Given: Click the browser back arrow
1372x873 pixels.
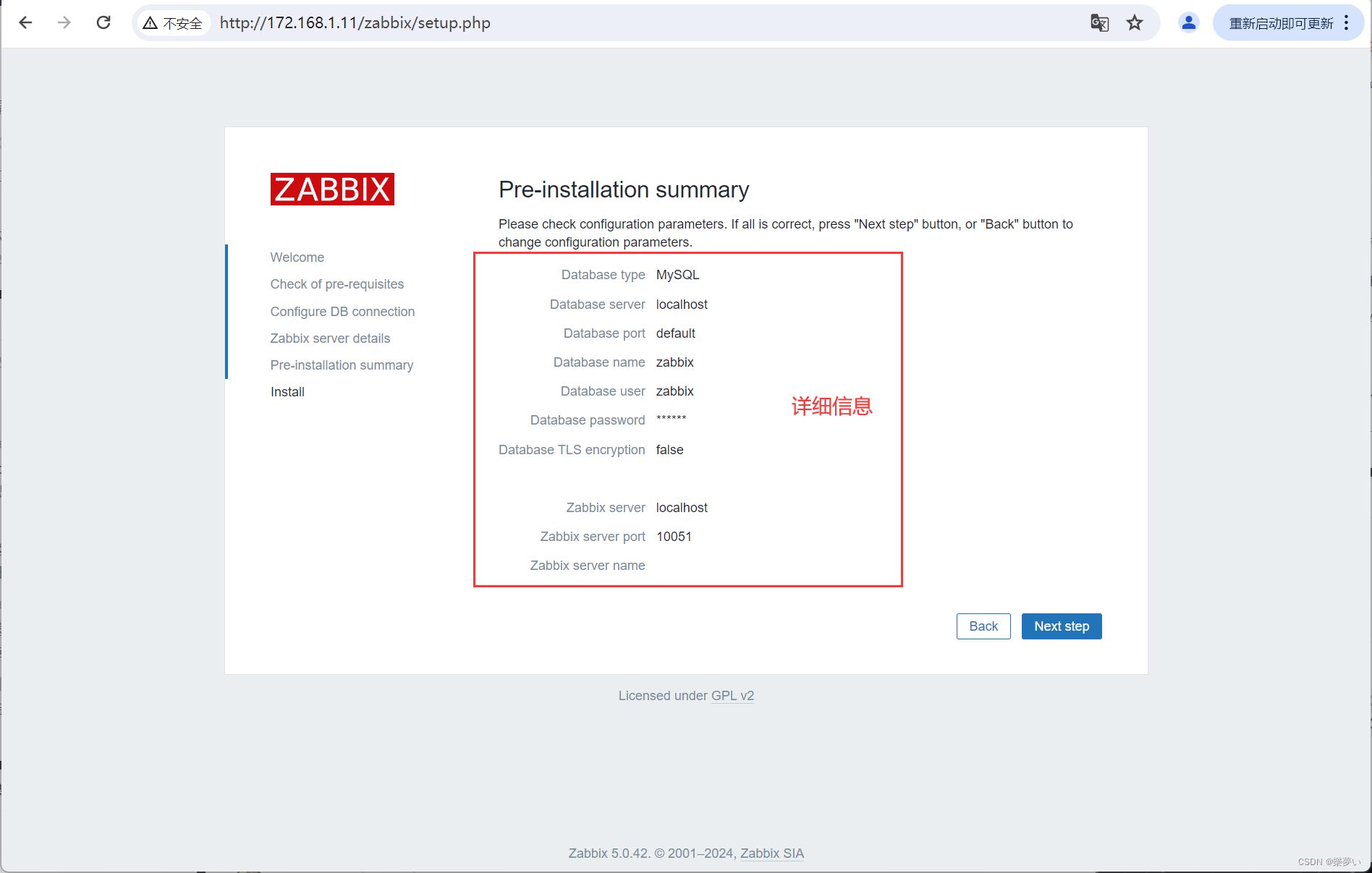Looking at the screenshot, I should (25, 22).
